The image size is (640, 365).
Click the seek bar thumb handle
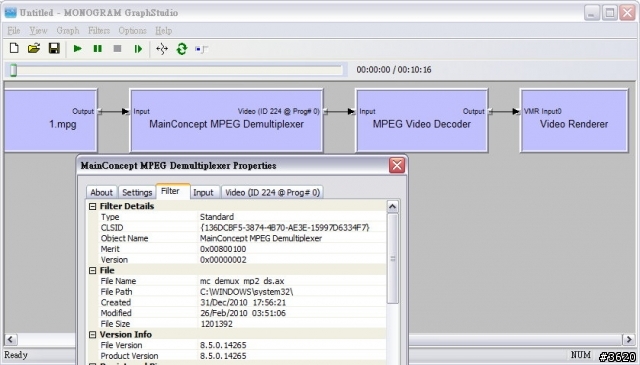click(x=13, y=70)
